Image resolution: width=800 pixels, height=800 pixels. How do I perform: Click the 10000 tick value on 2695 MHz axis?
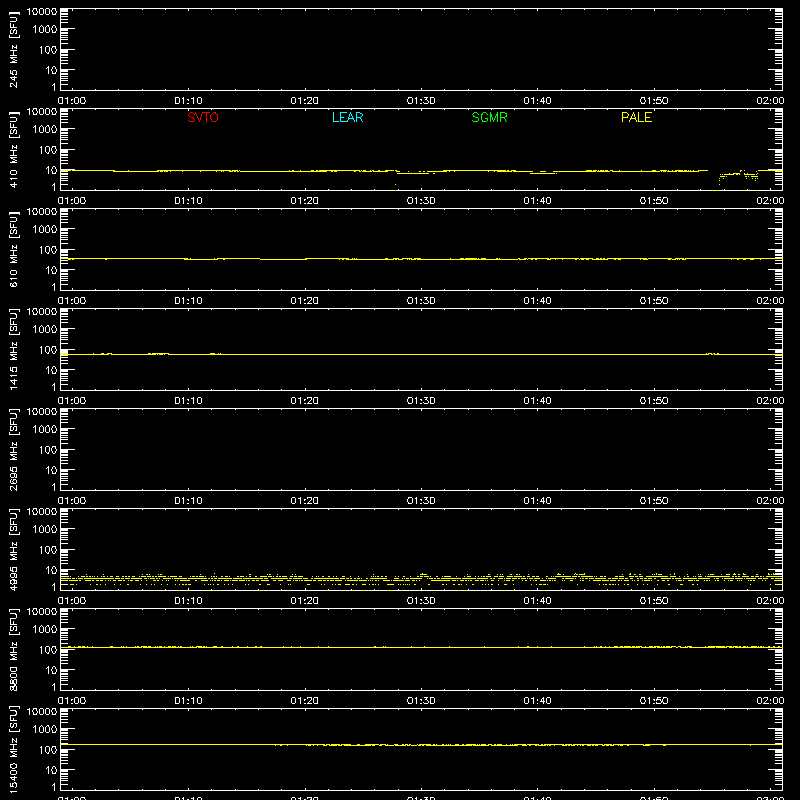click(x=42, y=412)
